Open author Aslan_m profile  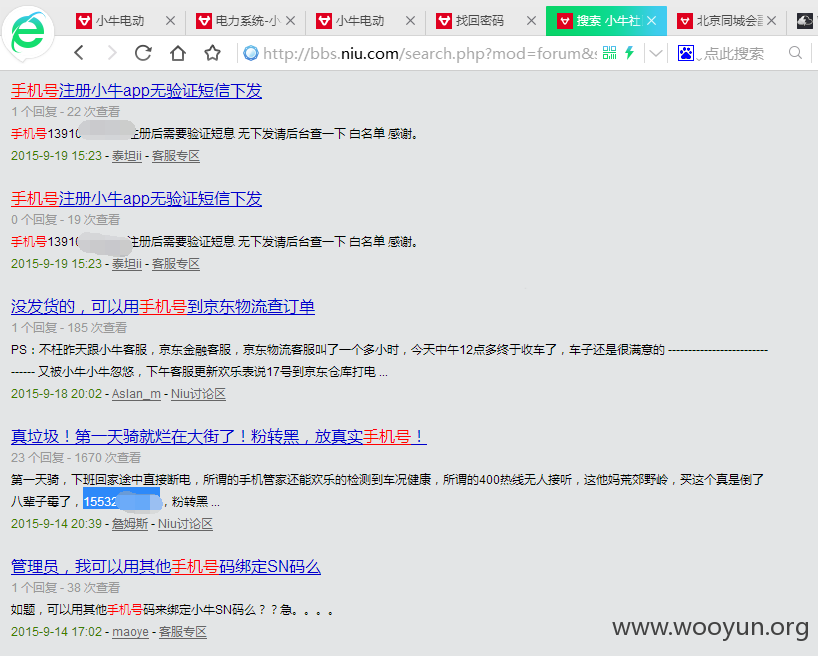click(x=136, y=394)
